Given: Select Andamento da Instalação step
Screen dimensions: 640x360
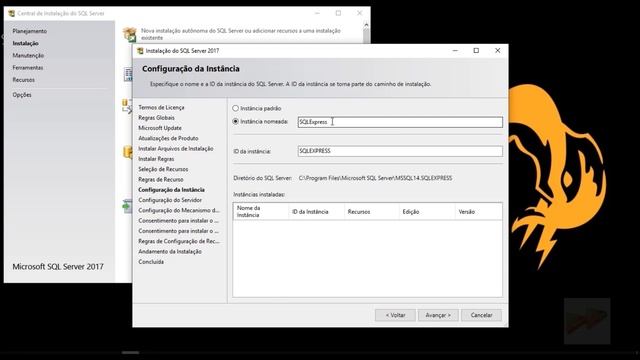Looking at the screenshot, I should (170, 251).
